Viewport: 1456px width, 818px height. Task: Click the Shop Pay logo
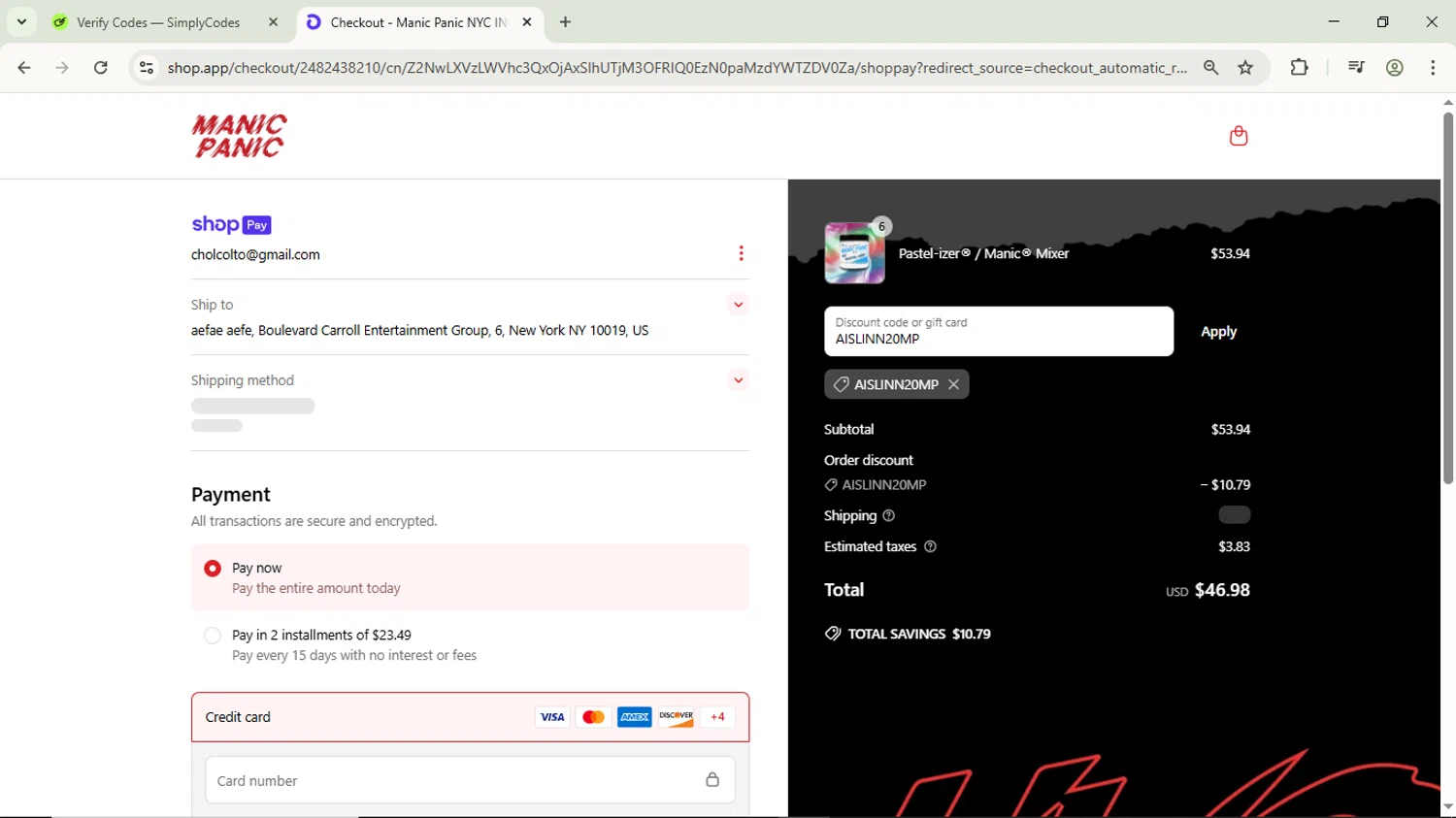(x=231, y=225)
